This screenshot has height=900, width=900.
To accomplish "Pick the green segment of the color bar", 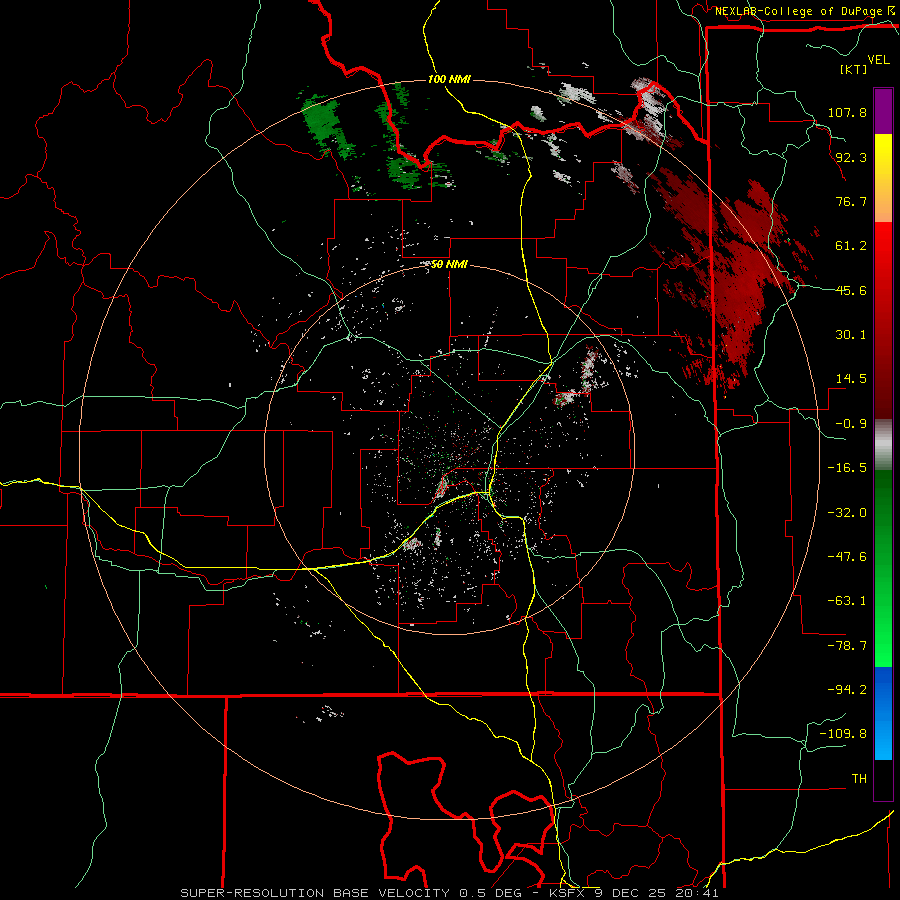I will click(x=883, y=568).
